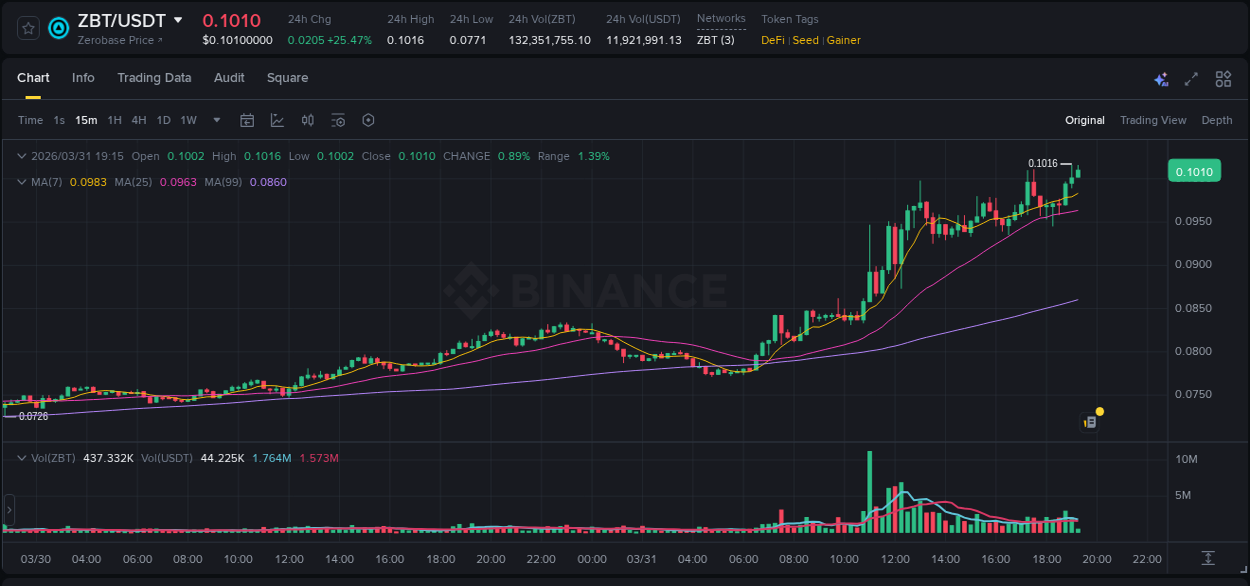Open chart settings via the hexagon icon

click(x=368, y=120)
